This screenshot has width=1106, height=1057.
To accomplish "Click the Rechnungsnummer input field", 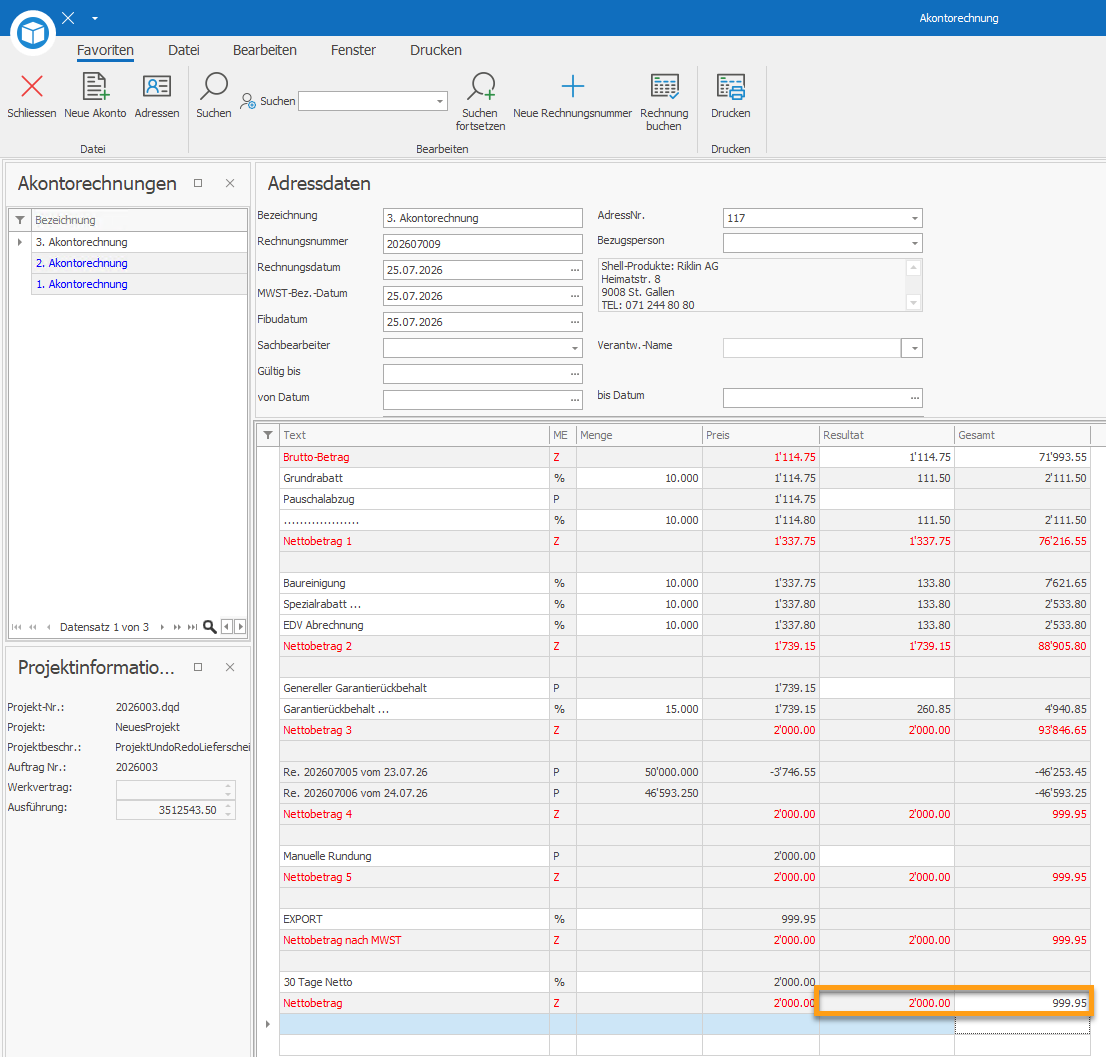I will coord(482,244).
